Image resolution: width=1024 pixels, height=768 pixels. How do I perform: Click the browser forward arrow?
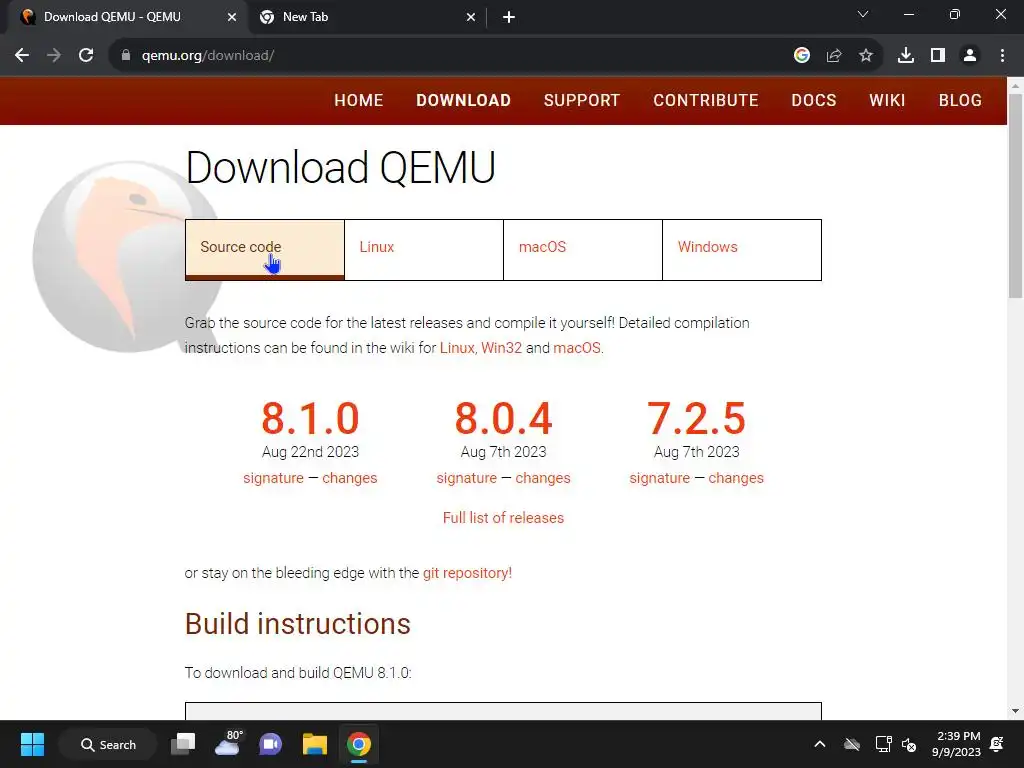pos(54,56)
